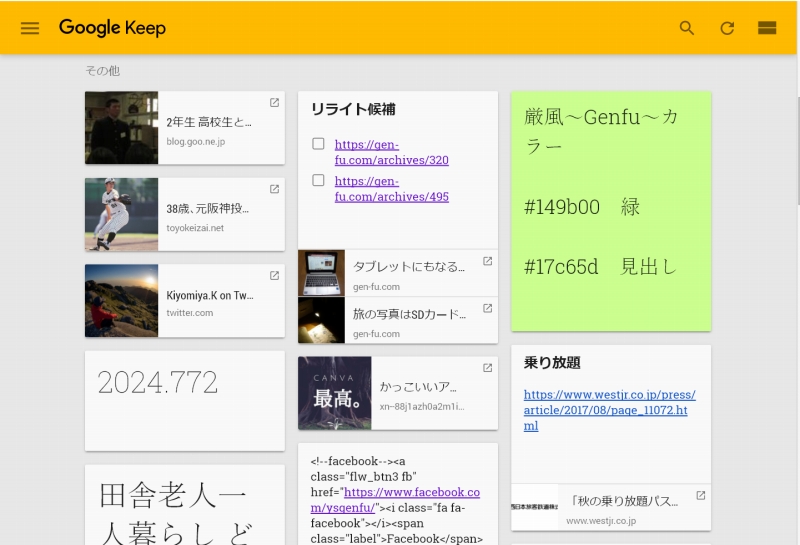
Task: Open external link icon on 38歳、元阪神投 card
Action: [274, 189]
